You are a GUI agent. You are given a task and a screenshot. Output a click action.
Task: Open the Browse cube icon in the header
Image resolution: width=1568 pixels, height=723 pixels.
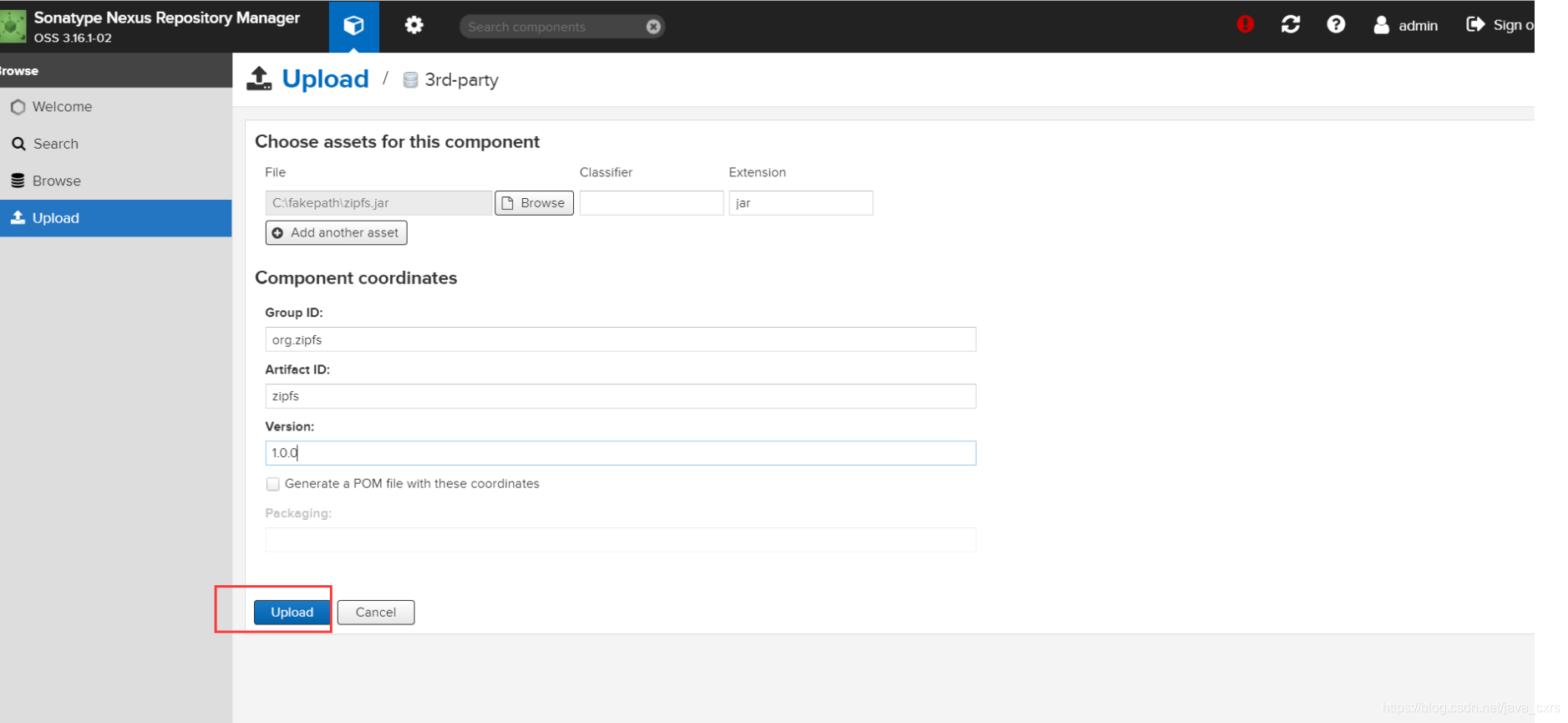click(353, 26)
